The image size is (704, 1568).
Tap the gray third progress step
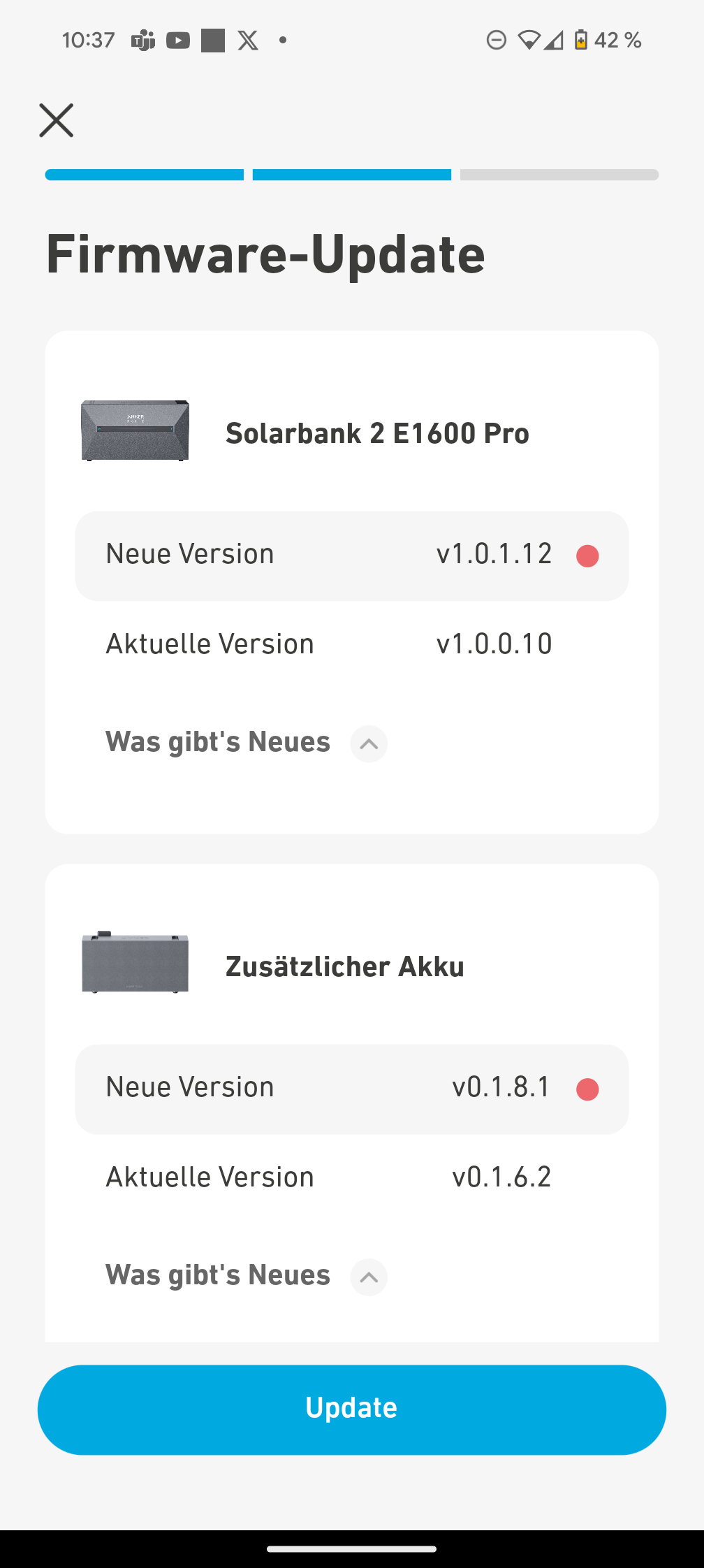tap(559, 175)
